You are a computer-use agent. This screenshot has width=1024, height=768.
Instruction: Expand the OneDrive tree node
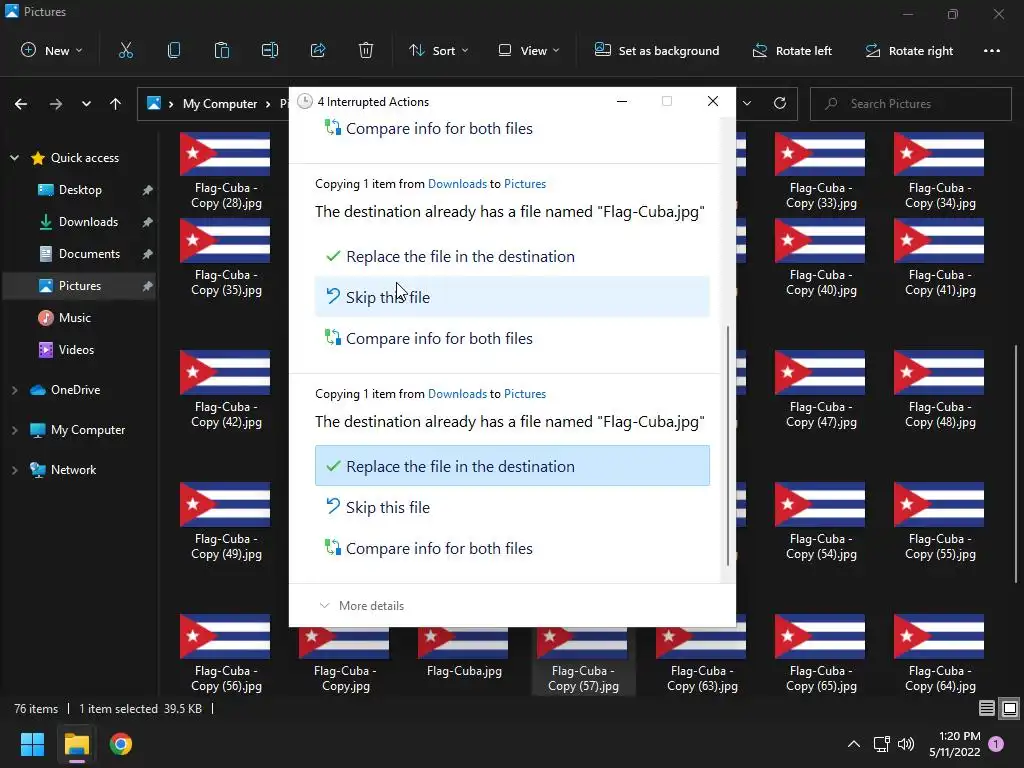click(x=14, y=390)
